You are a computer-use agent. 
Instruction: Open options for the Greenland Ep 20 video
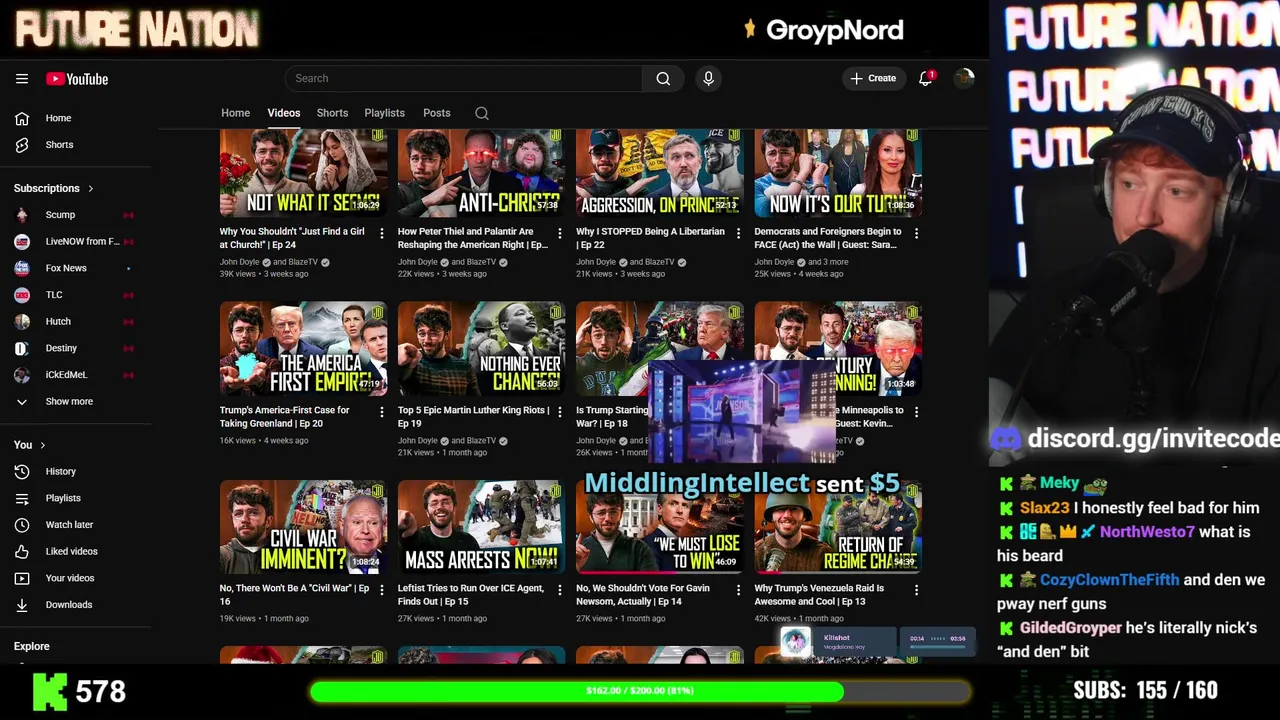[381, 411]
